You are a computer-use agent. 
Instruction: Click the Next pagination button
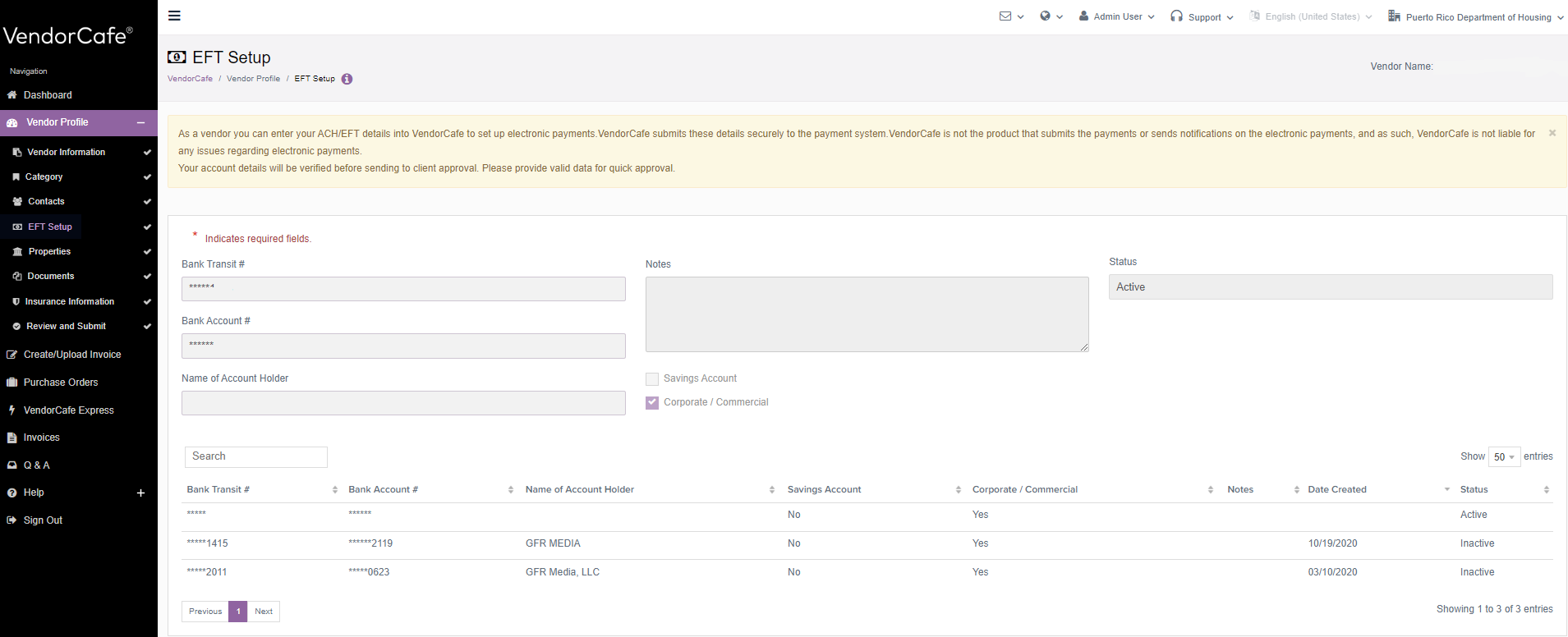263,612
